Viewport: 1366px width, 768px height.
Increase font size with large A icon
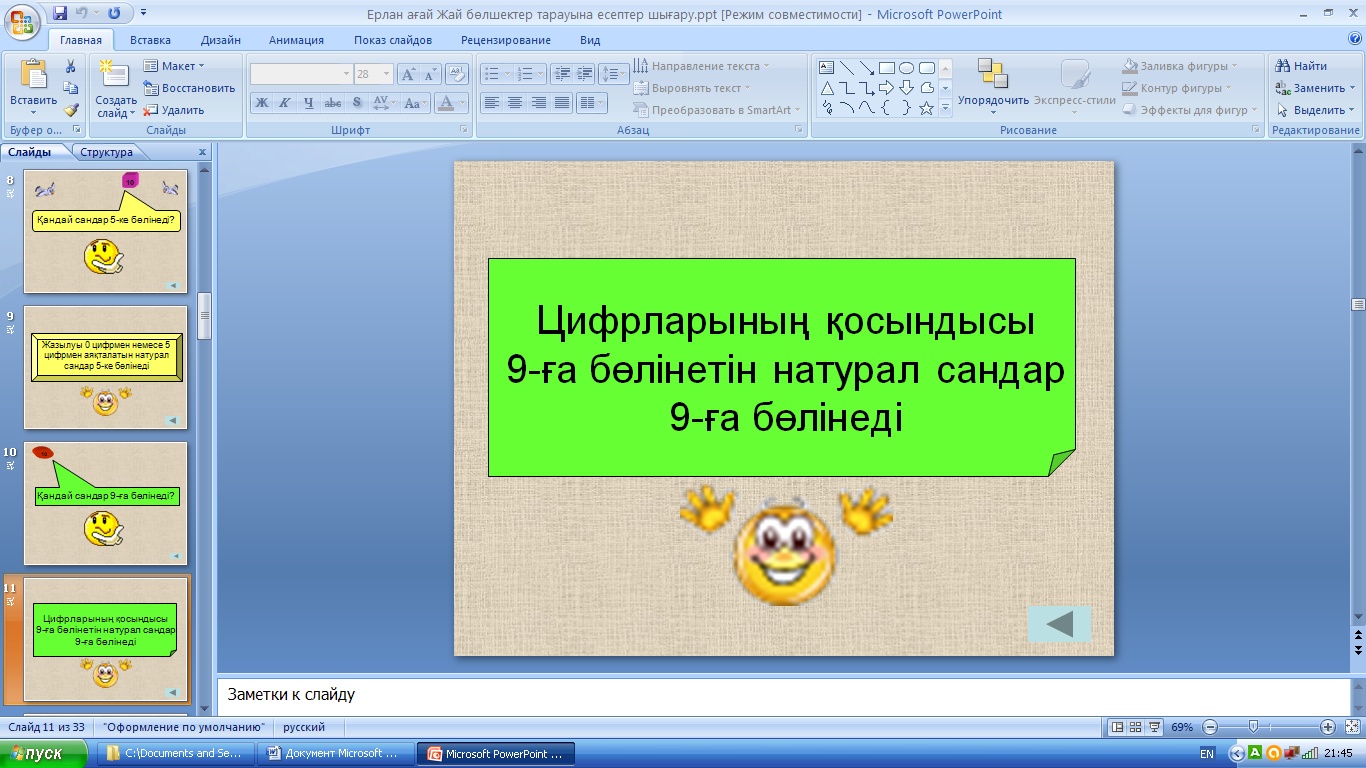pos(408,74)
